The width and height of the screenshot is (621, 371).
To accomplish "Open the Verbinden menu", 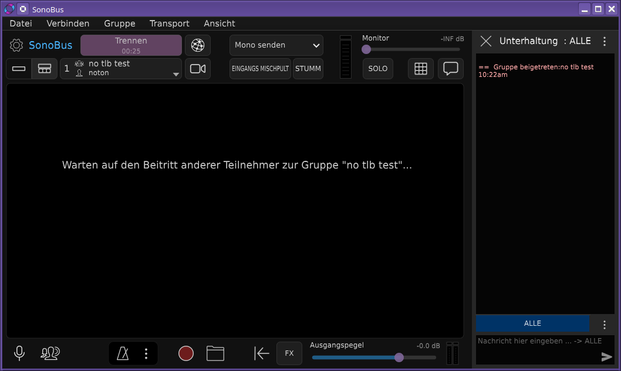I will click(68, 23).
